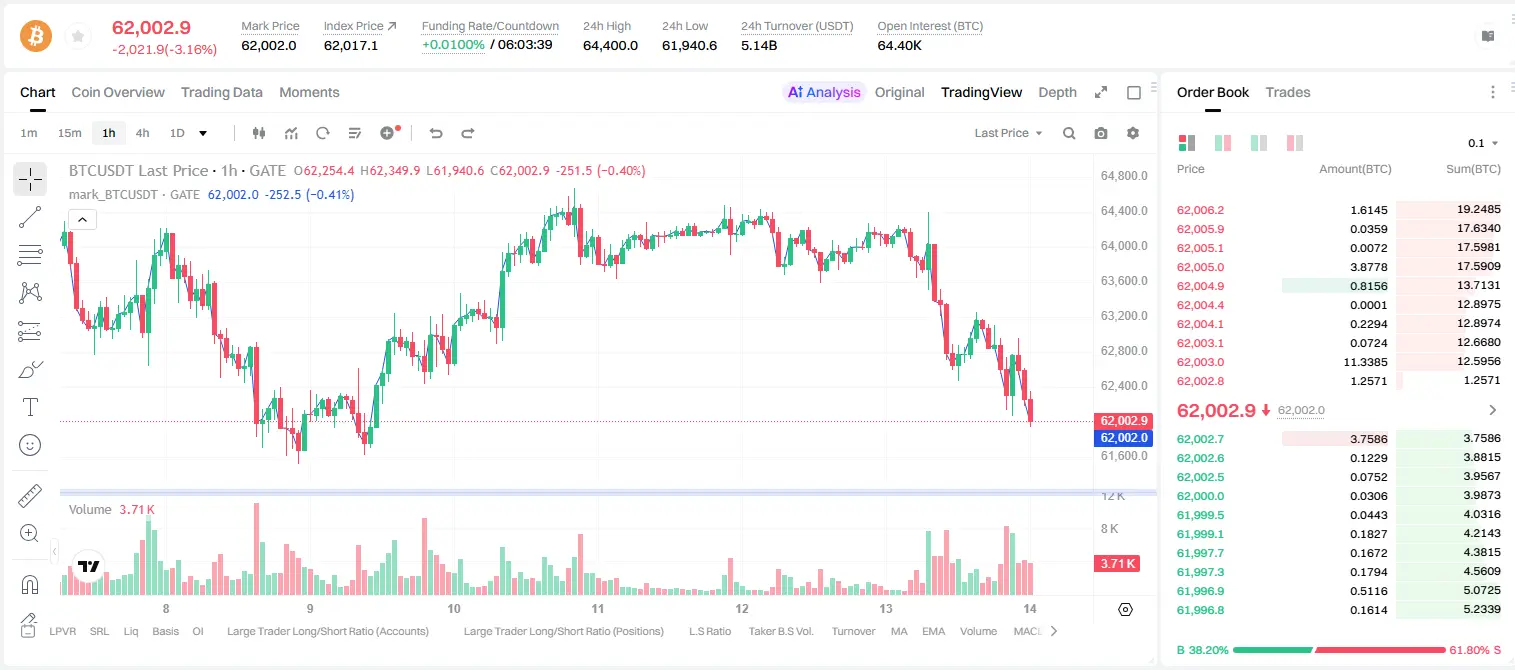Screen dimensions: 1515x670
Task: Open more timeframes dropdown arrow
Action: [x=203, y=133]
